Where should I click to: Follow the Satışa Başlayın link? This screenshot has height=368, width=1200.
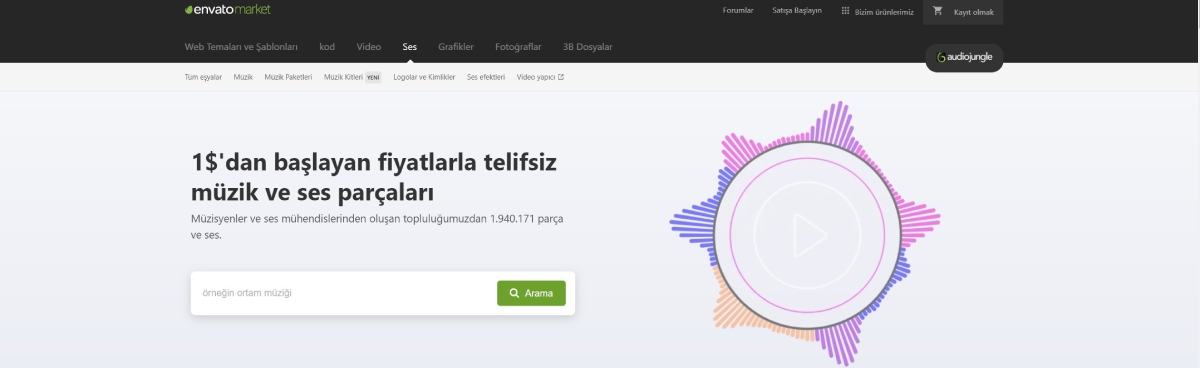pyautogui.click(x=797, y=11)
